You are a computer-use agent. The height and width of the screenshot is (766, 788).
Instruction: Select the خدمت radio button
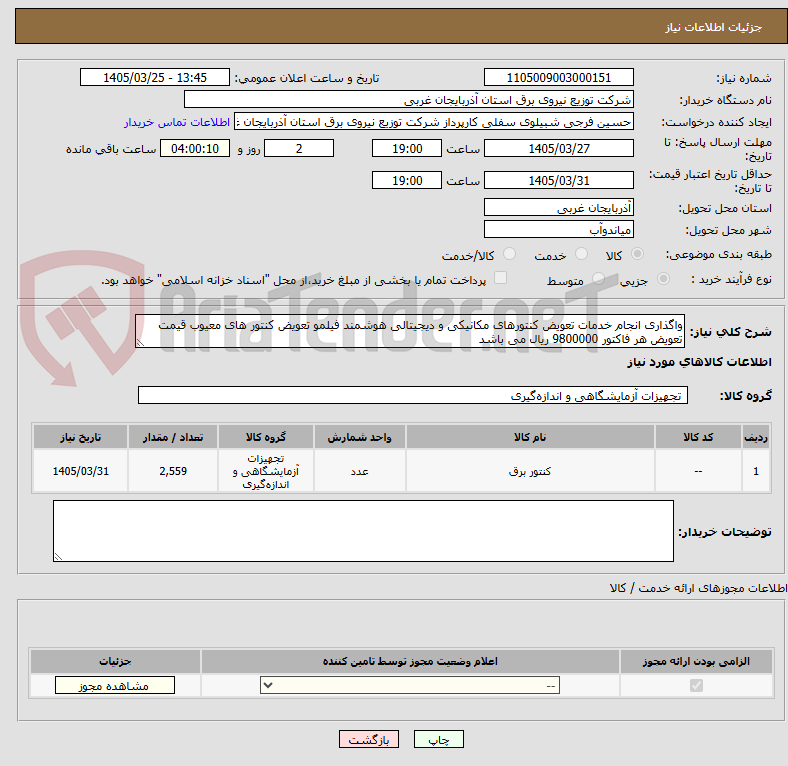[x=581, y=254]
